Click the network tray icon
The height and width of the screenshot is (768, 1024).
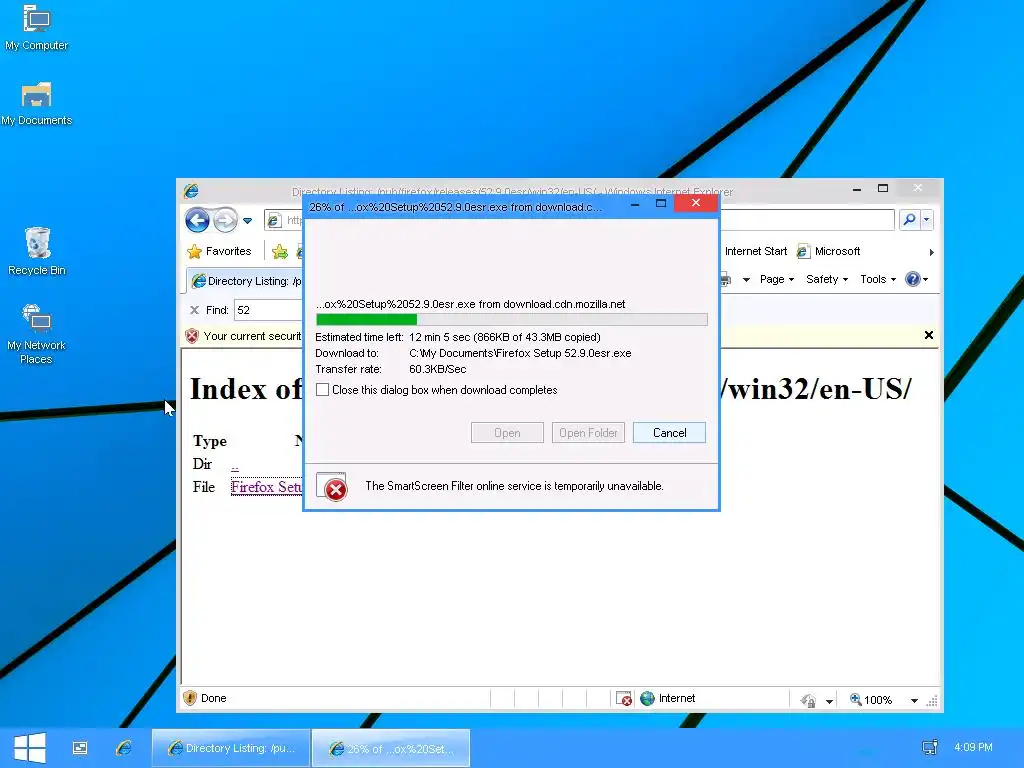(929, 747)
